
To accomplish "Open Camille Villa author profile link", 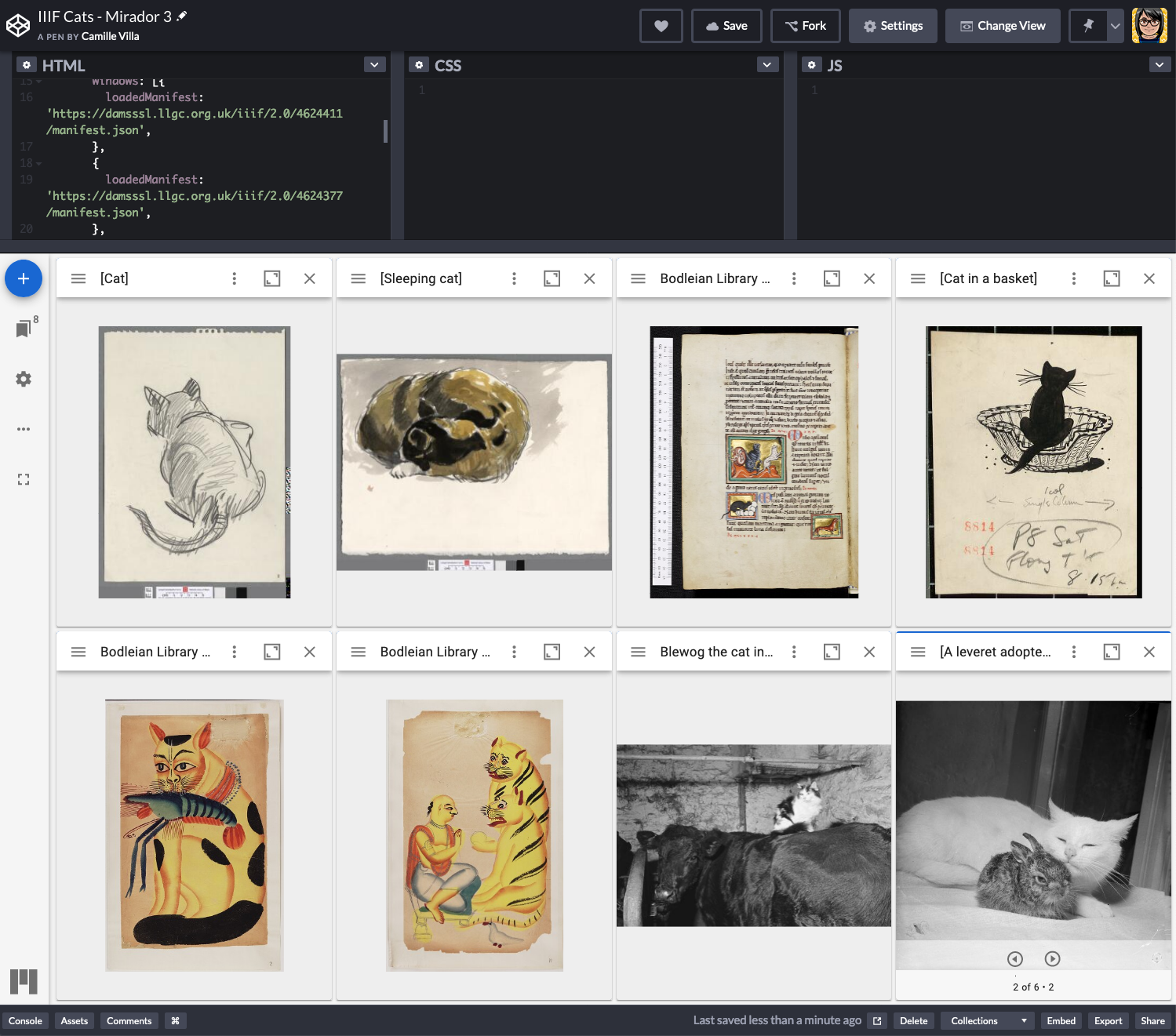I will [x=111, y=36].
